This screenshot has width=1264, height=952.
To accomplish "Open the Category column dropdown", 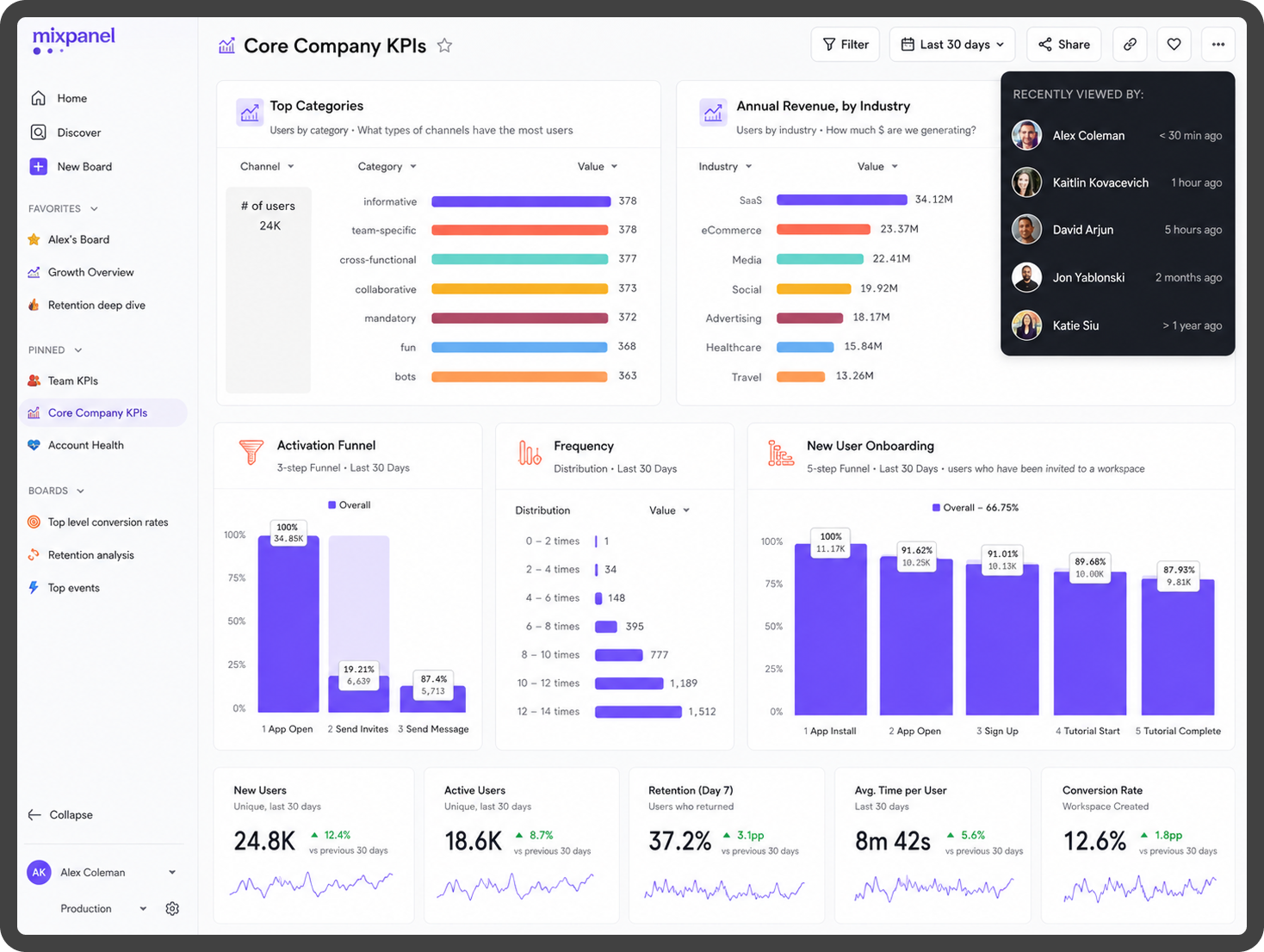I will [x=387, y=166].
